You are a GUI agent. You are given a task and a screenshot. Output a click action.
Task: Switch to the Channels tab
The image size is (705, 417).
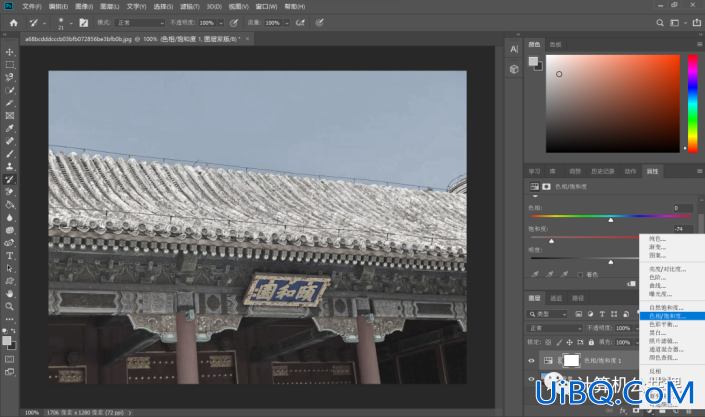[556, 298]
